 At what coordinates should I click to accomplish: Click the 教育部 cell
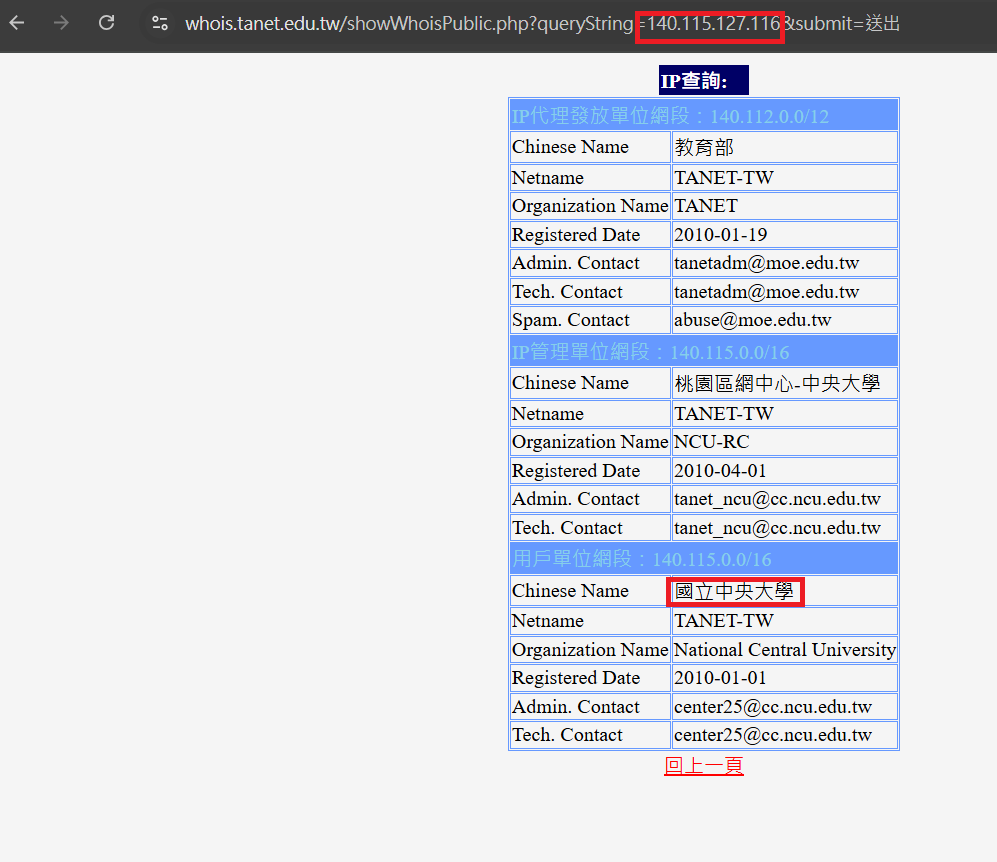tap(785, 147)
